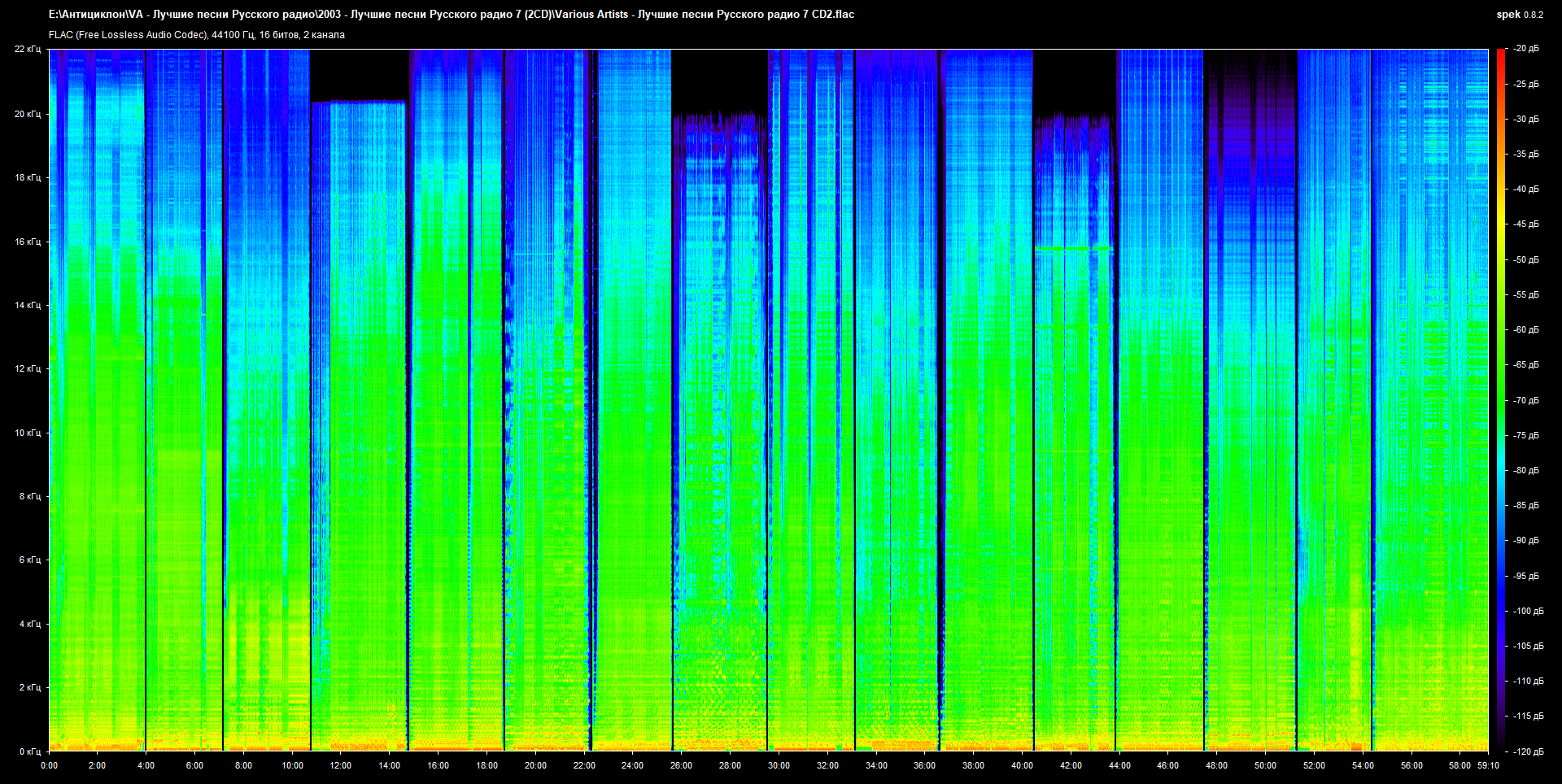Click the 0:00 start time label
Viewport: 1562px width, 784px height.
click(49, 765)
